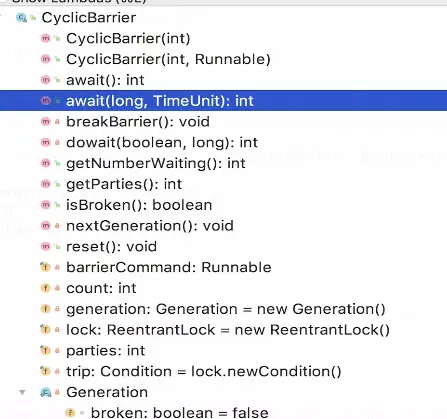Select CyclicBarrier(int, Runnable) constructor
447x419 pixels.
point(168,59)
